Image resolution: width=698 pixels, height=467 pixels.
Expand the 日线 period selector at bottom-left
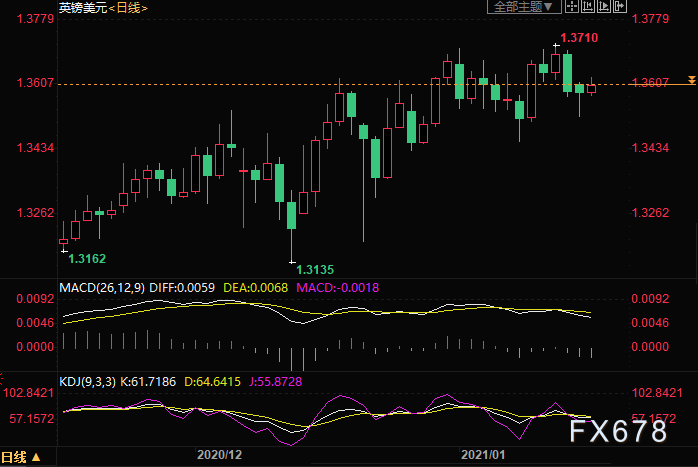tap(22, 459)
